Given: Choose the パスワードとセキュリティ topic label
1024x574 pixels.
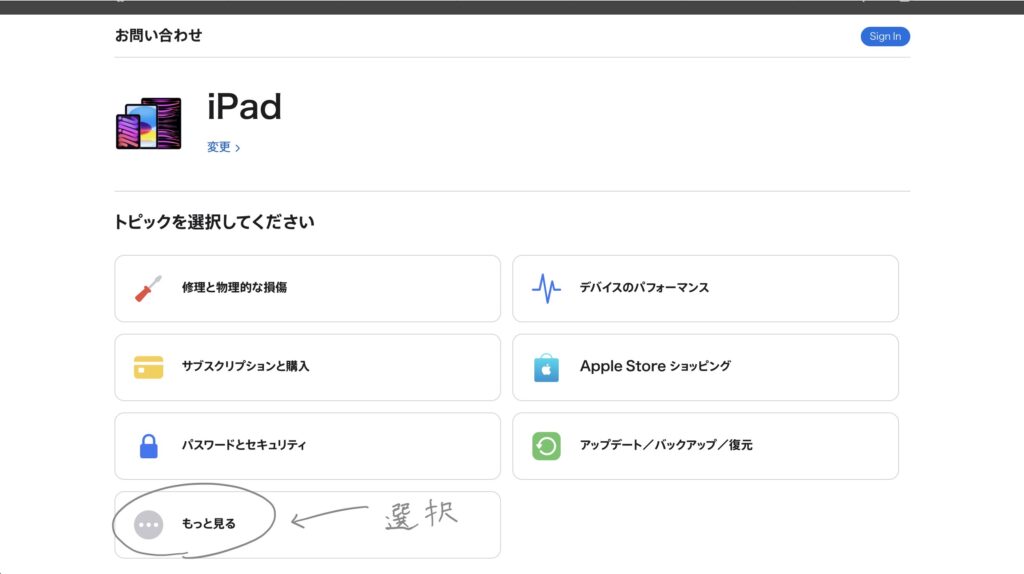Looking at the screenshot, I should click(244, 445).
